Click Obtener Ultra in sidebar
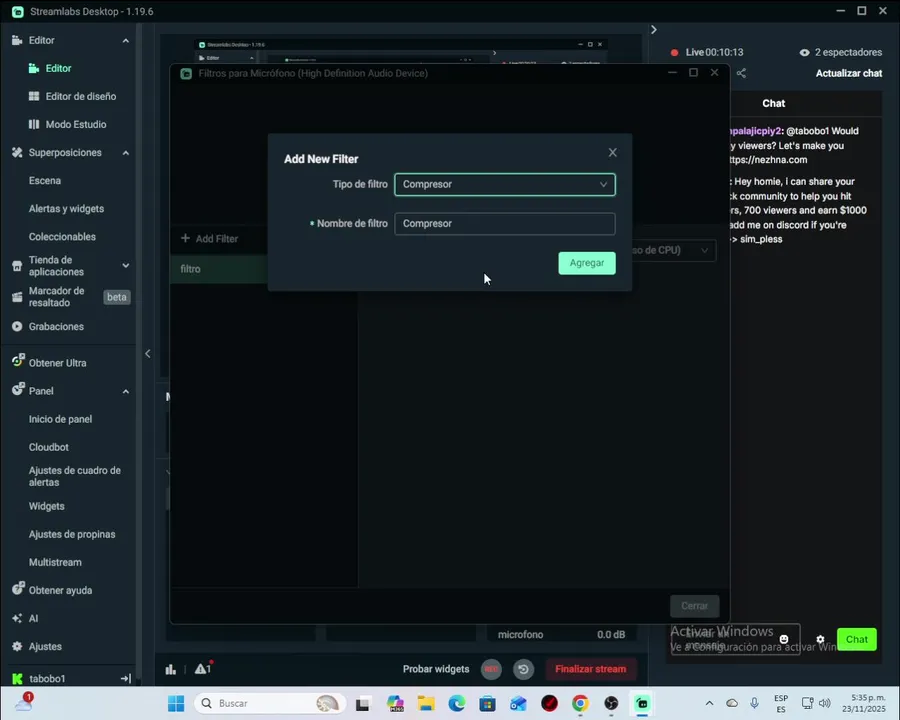Viewport: 900px width, 720px height. click(x=57, y=363)
